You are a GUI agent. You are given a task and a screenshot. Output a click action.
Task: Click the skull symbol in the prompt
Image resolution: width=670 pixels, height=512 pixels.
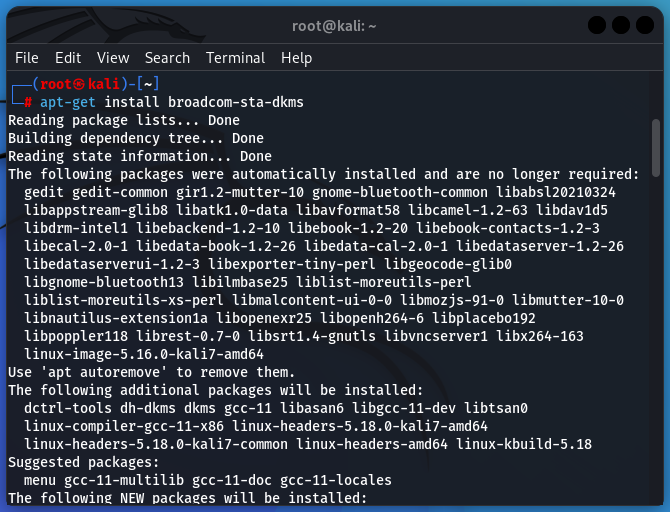click(78, 84)
